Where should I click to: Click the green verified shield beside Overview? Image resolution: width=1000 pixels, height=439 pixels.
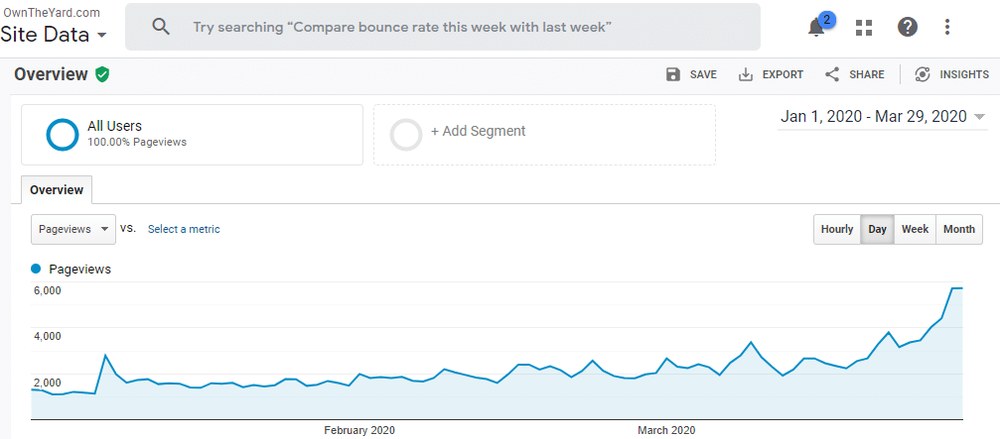(102, 74)
